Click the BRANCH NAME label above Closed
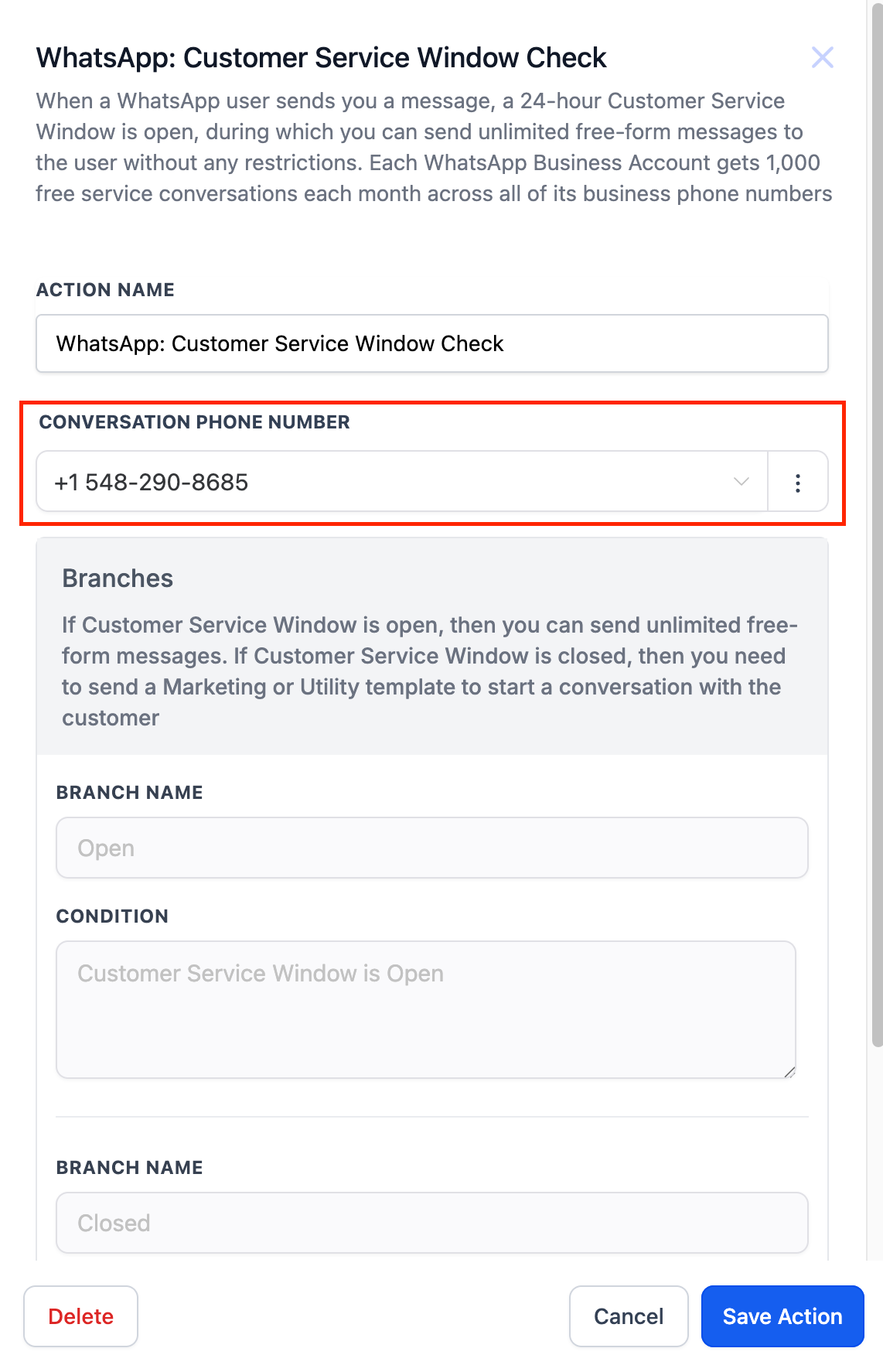This screenshot has height=1372, width=883. click(129, 1168)
